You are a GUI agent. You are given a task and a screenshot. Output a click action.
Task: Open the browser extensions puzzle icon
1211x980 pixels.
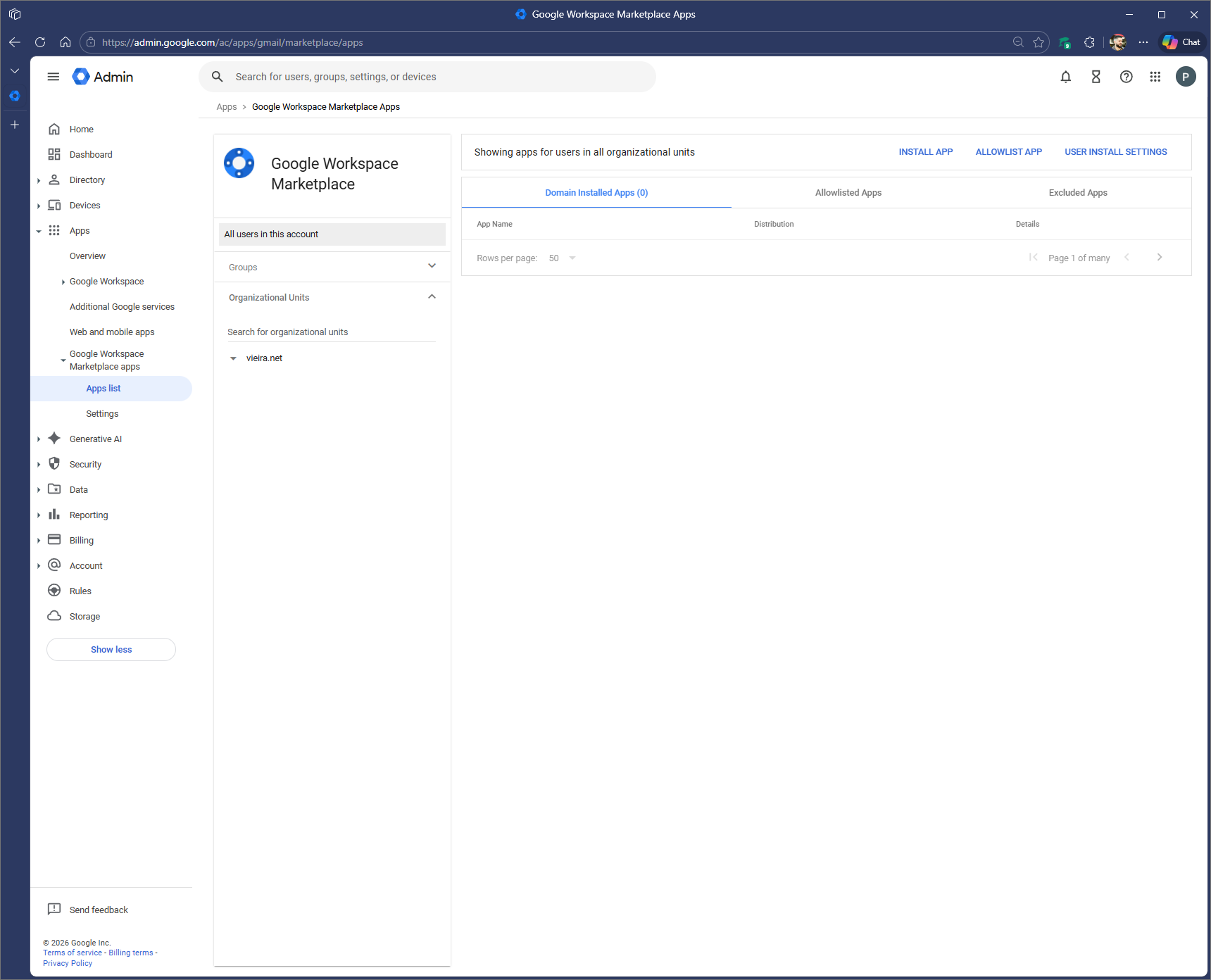point(1089,42)
